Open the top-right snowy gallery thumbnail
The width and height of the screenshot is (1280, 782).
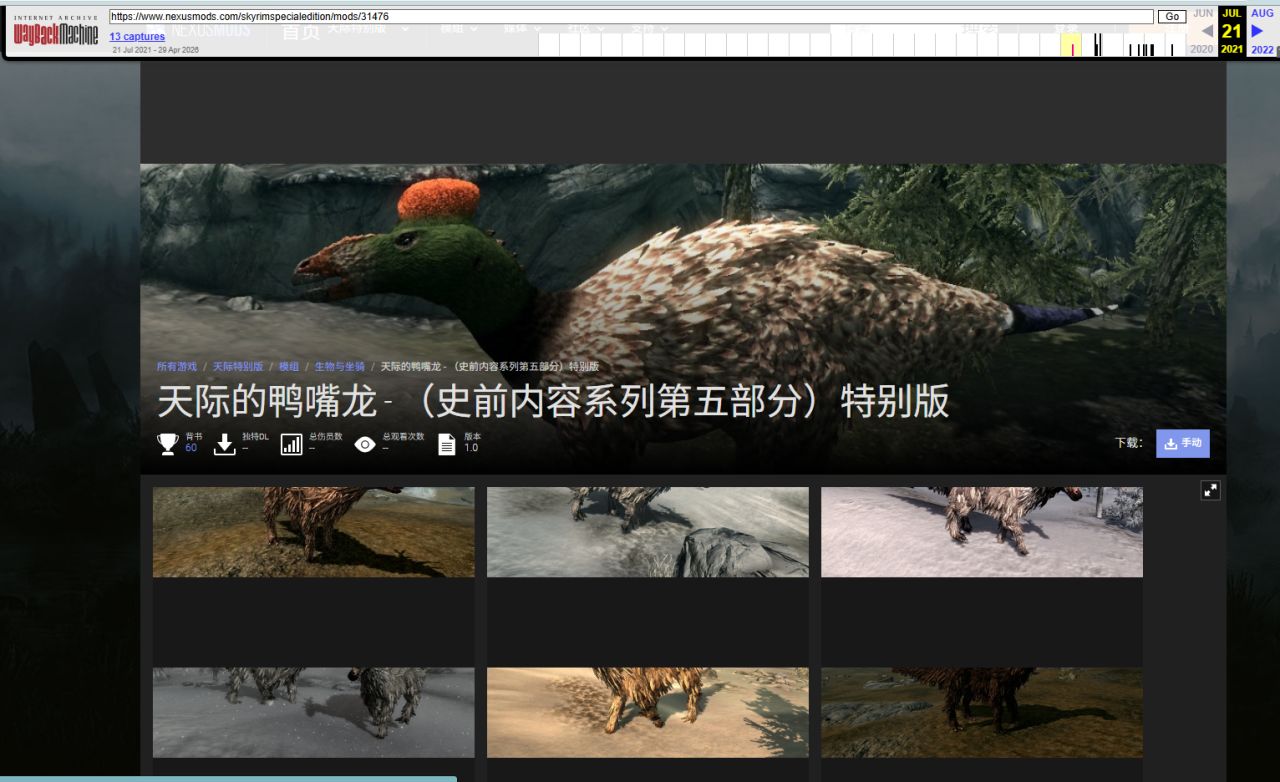tap(982, 532)
